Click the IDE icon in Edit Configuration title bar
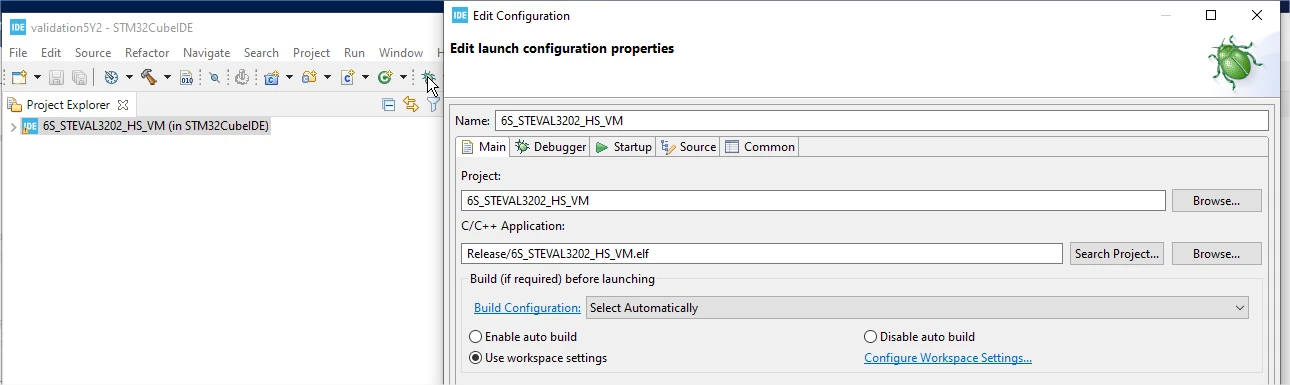Screen dimensions: 1290x385 (x=459, y=15)
